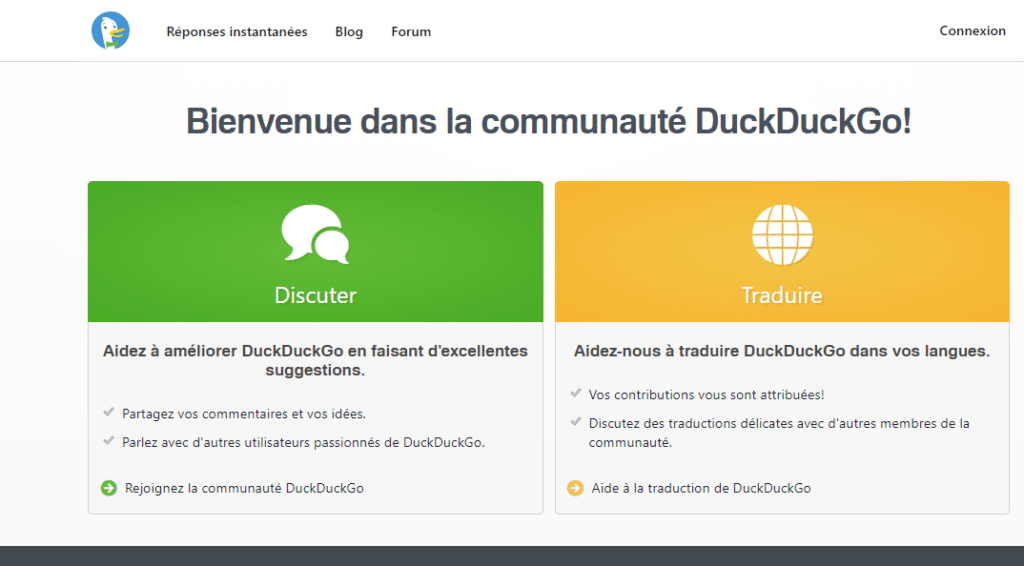Open the Blog navigation link
The image size is (1024, 566).
(x=349, y=31)
